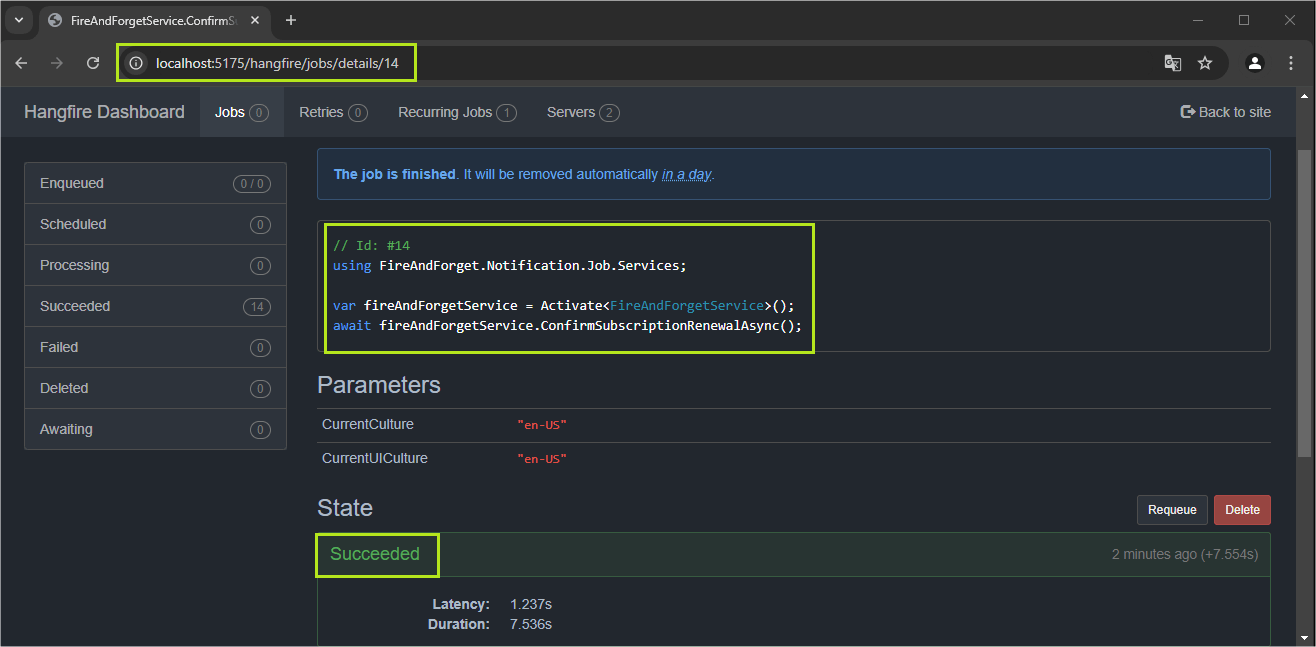Expand the tab search dropdown

[19, 20]
